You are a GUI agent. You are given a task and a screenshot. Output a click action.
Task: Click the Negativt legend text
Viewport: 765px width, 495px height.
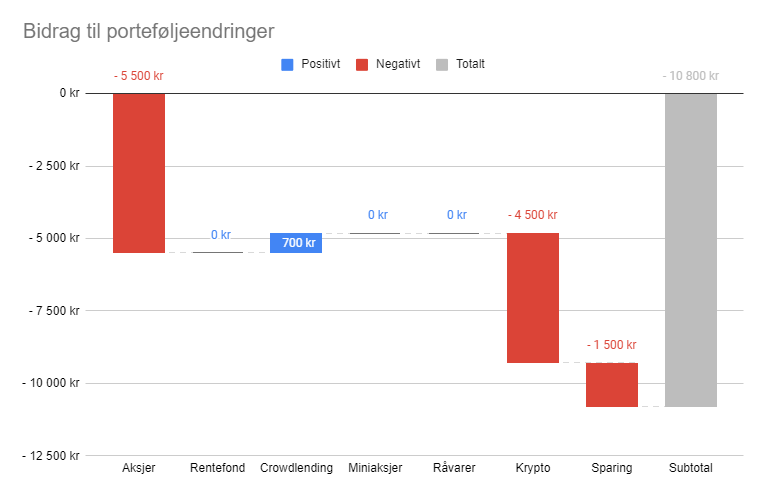398,64
